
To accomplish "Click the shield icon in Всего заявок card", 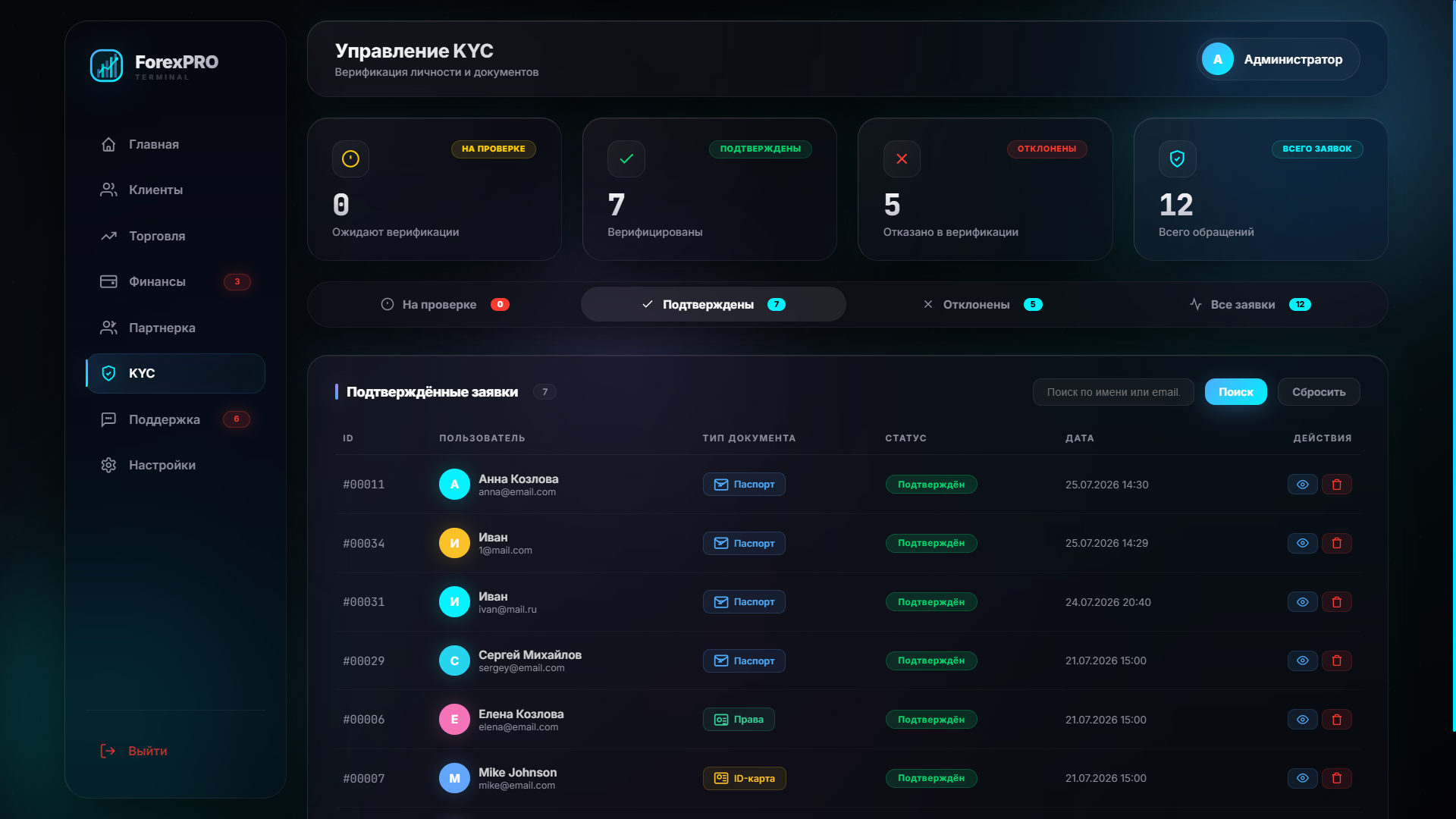I will (x=1177, y=158).
